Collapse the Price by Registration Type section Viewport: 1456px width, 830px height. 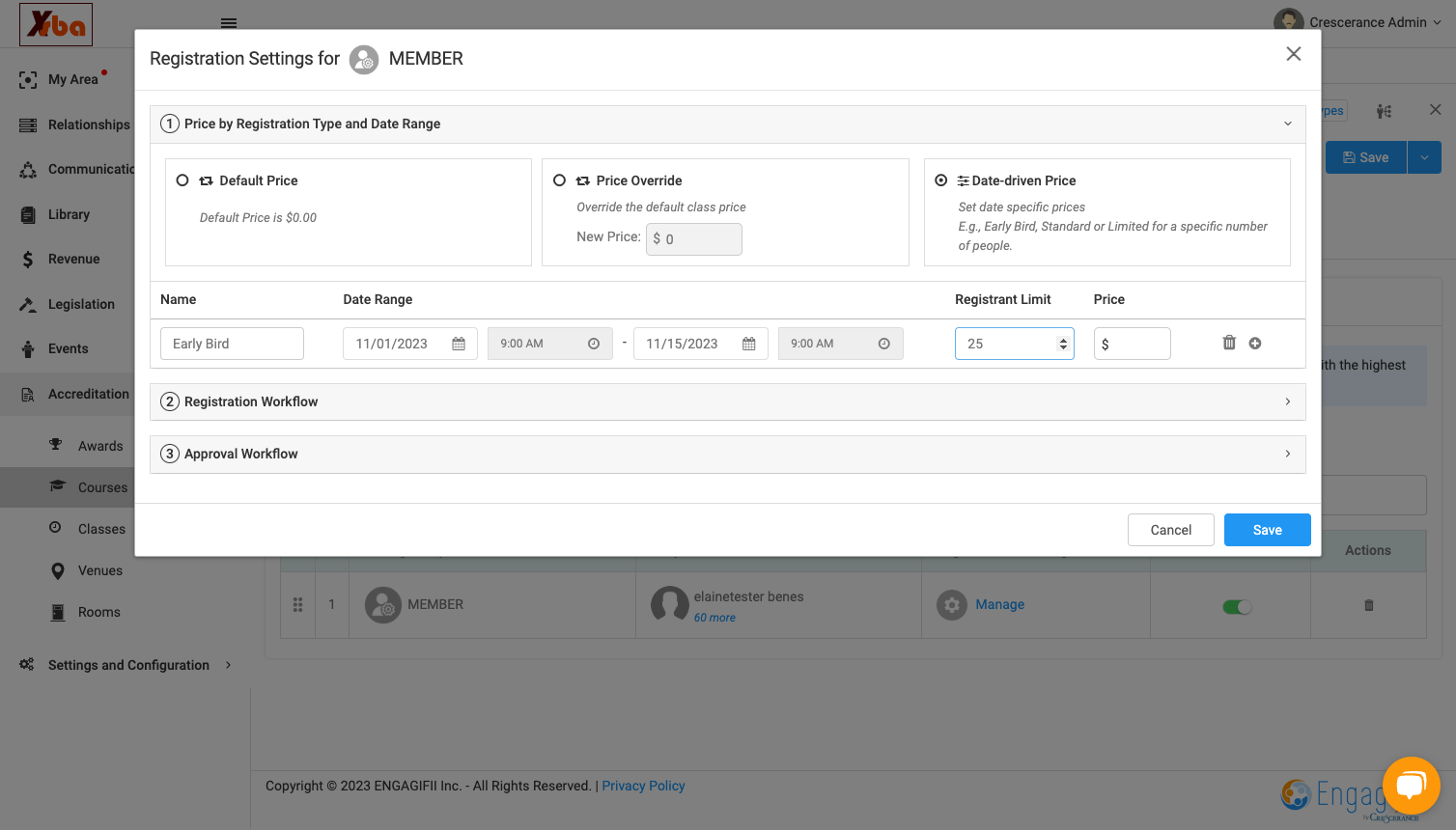point(1287,124)
